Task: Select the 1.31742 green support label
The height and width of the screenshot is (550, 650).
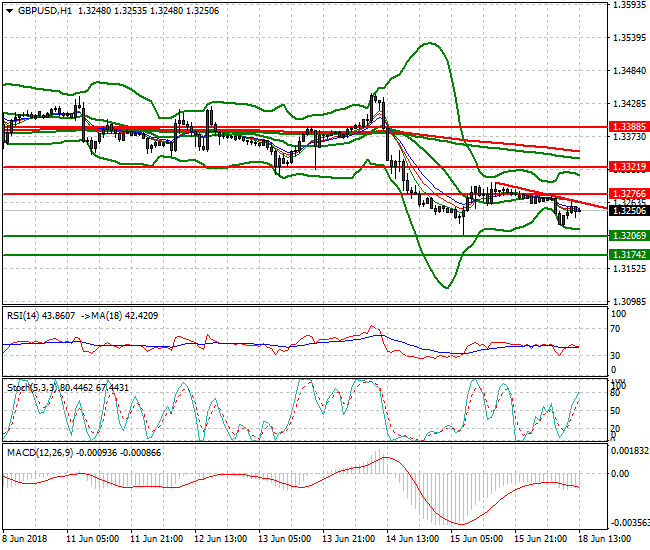Action: pyautogui.click(x=628, y=255)
